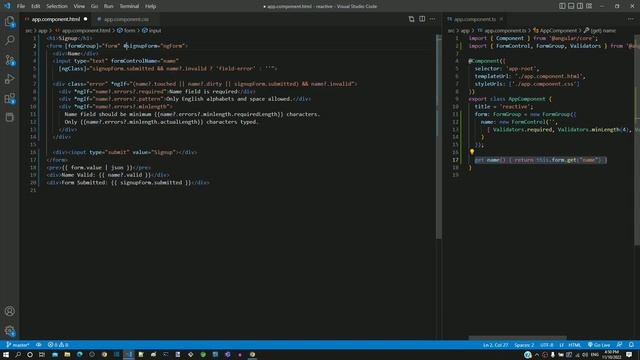Open the File menu
The image size is (640, 360).
21,6
